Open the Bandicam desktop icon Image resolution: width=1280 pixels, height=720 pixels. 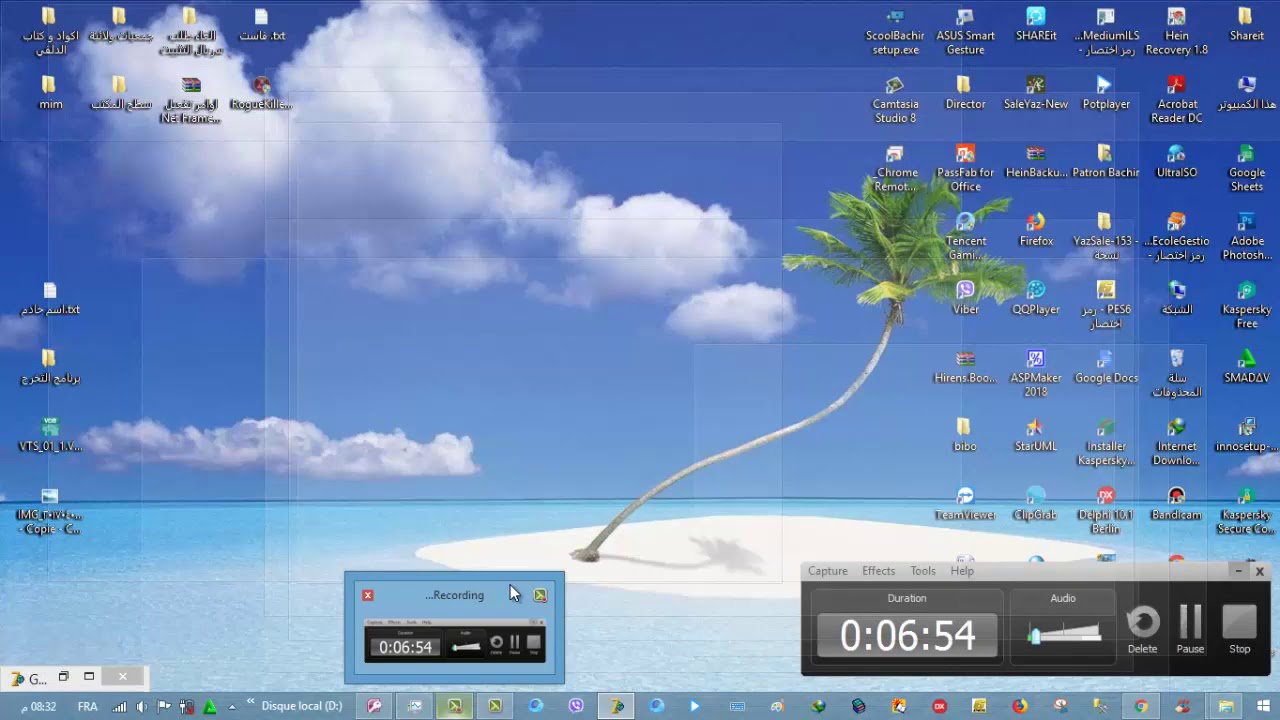1177,504
